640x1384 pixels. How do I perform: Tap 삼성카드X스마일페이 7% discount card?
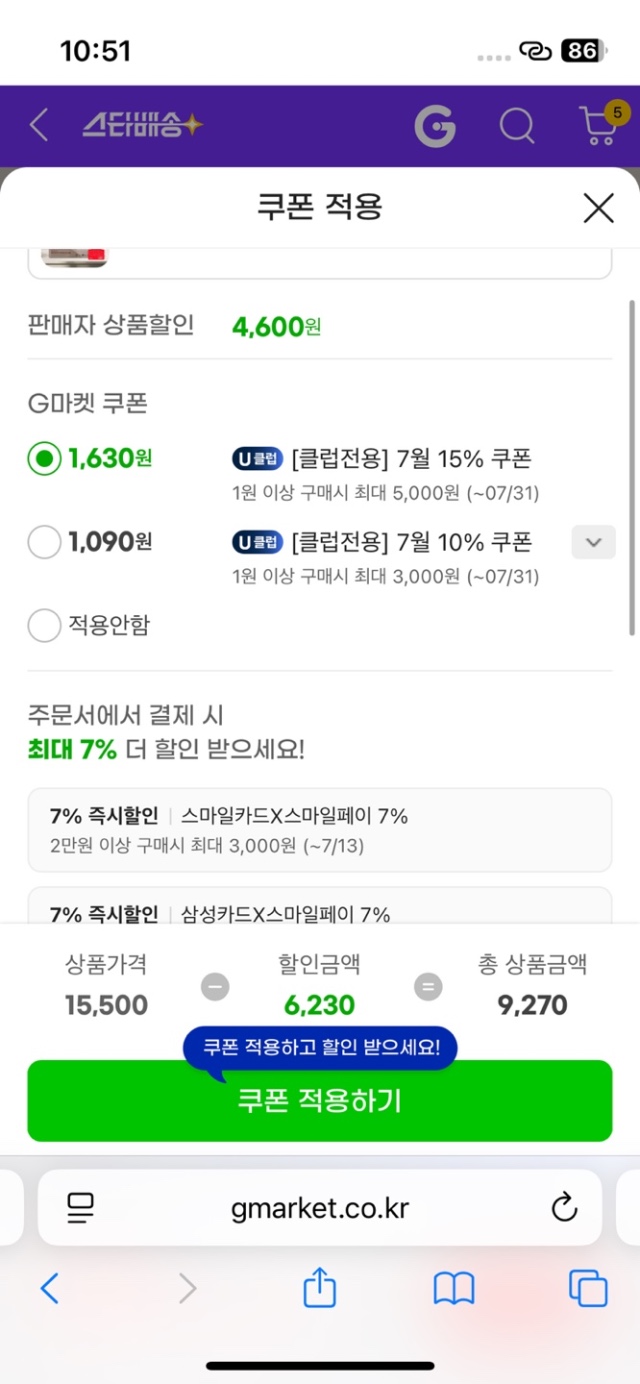point(319,904)
